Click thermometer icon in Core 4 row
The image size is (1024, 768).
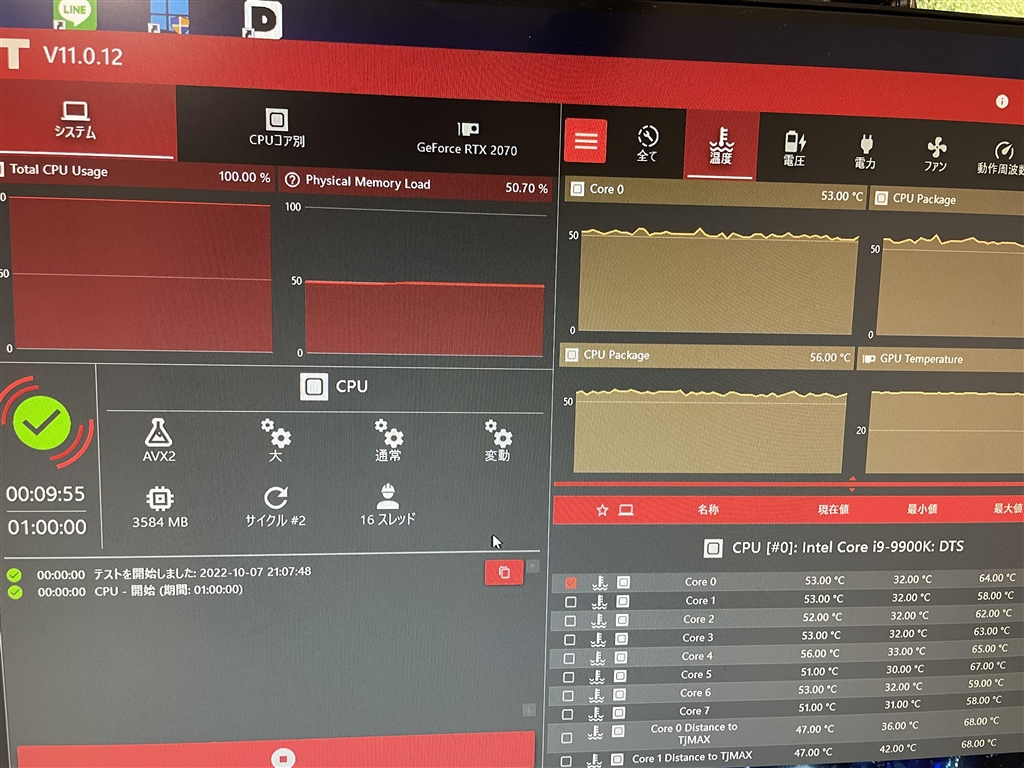(598, 658)
